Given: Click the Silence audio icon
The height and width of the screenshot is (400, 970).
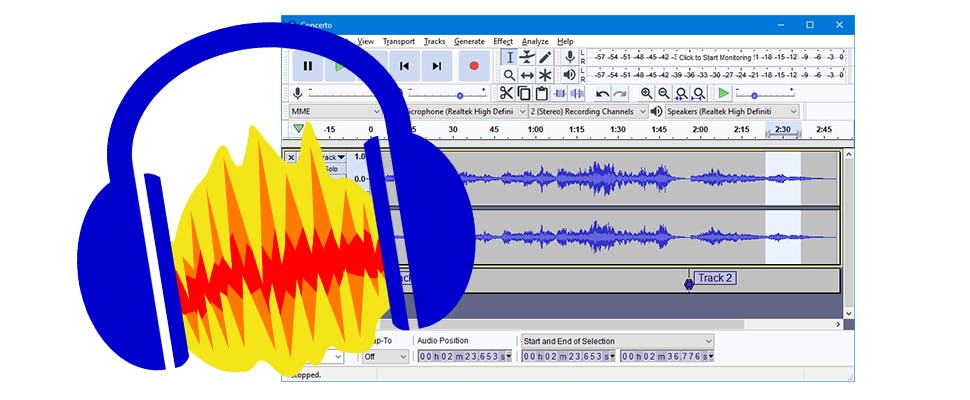Looking at the screenshot, I should (577, 93).
